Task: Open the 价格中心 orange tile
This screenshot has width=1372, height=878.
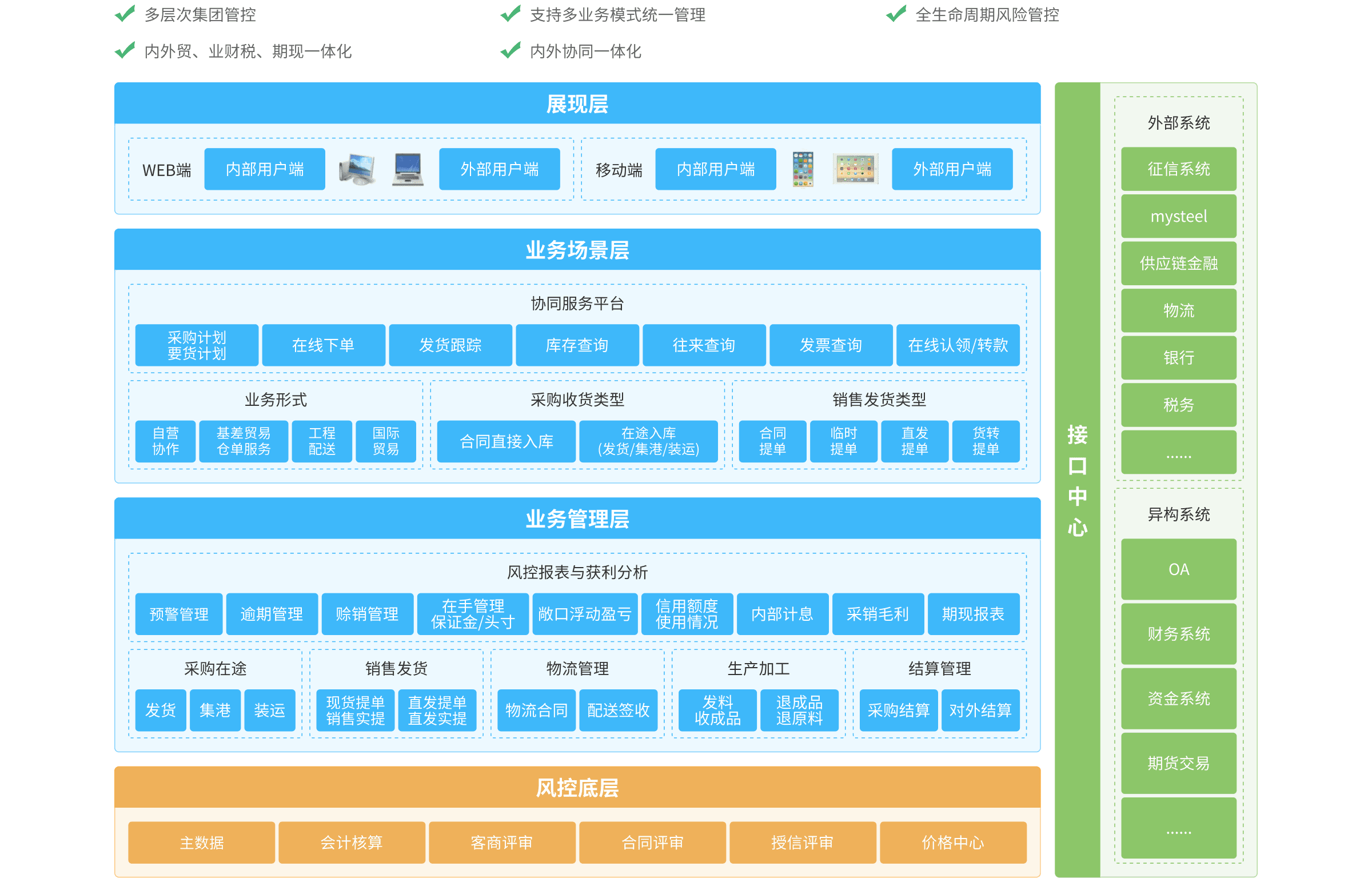Action: (953, 843)
